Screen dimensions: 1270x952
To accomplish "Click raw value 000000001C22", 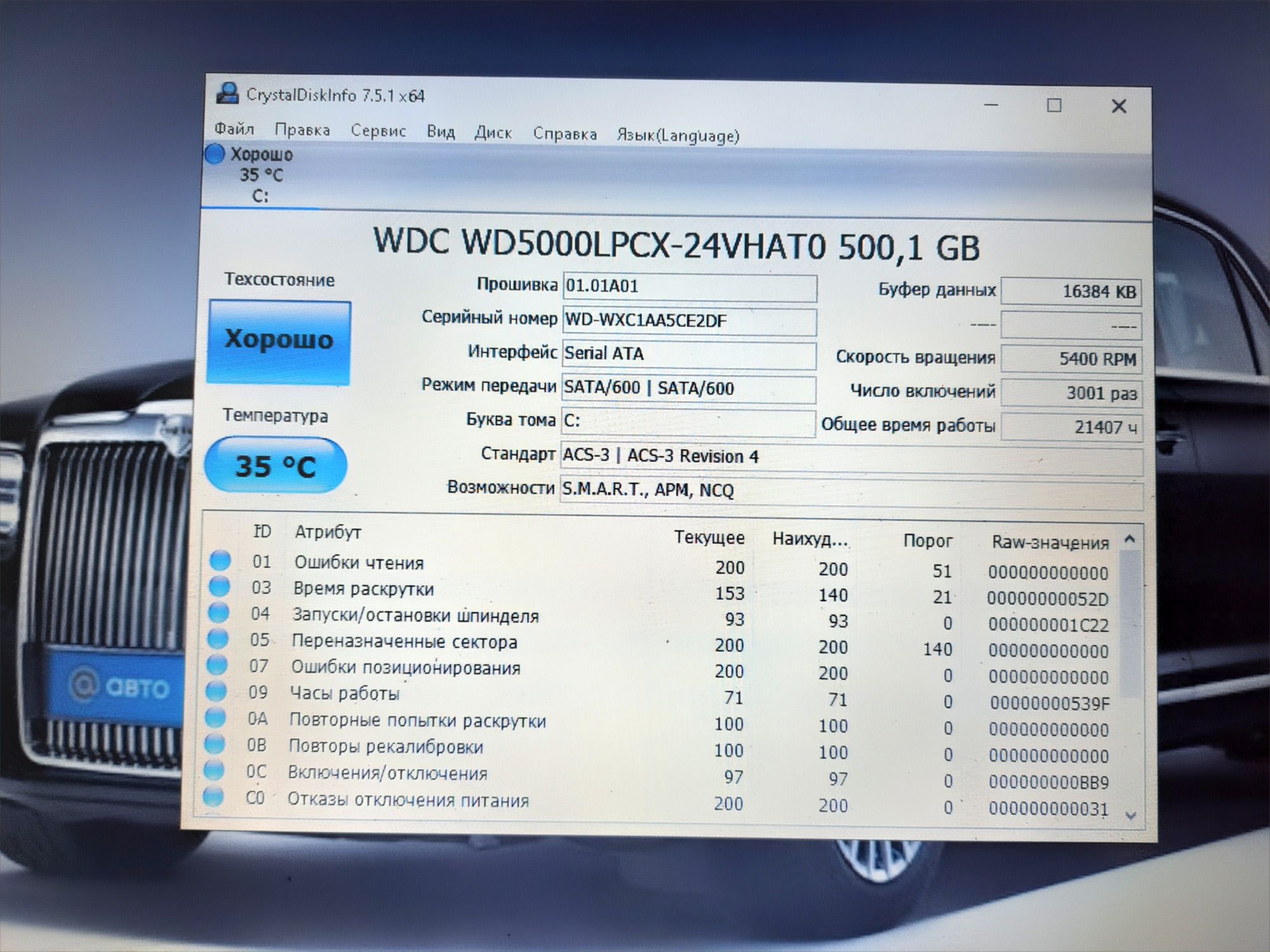I will tap(1048, 625).
